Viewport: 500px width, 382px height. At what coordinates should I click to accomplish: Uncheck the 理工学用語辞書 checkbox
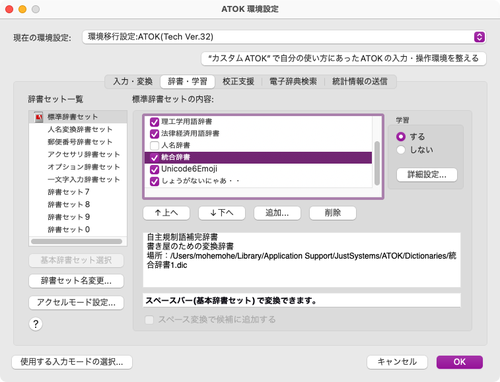click(154, 122)
